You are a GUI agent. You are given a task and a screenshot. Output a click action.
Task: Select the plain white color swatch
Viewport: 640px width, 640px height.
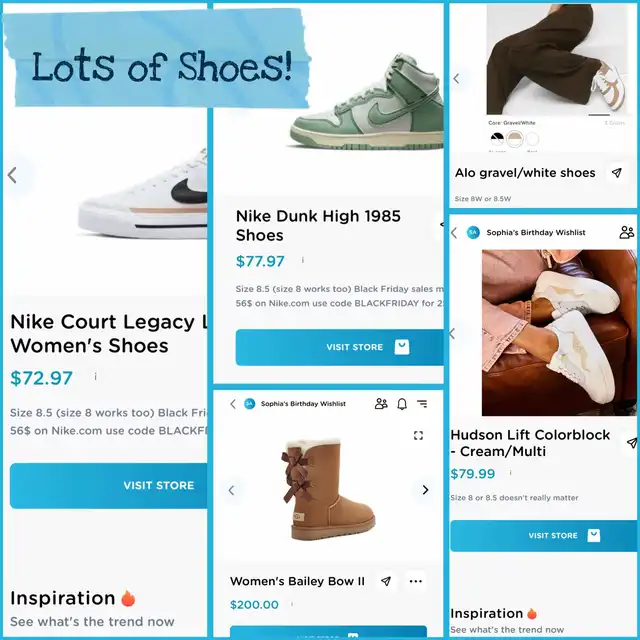[532, 139]
